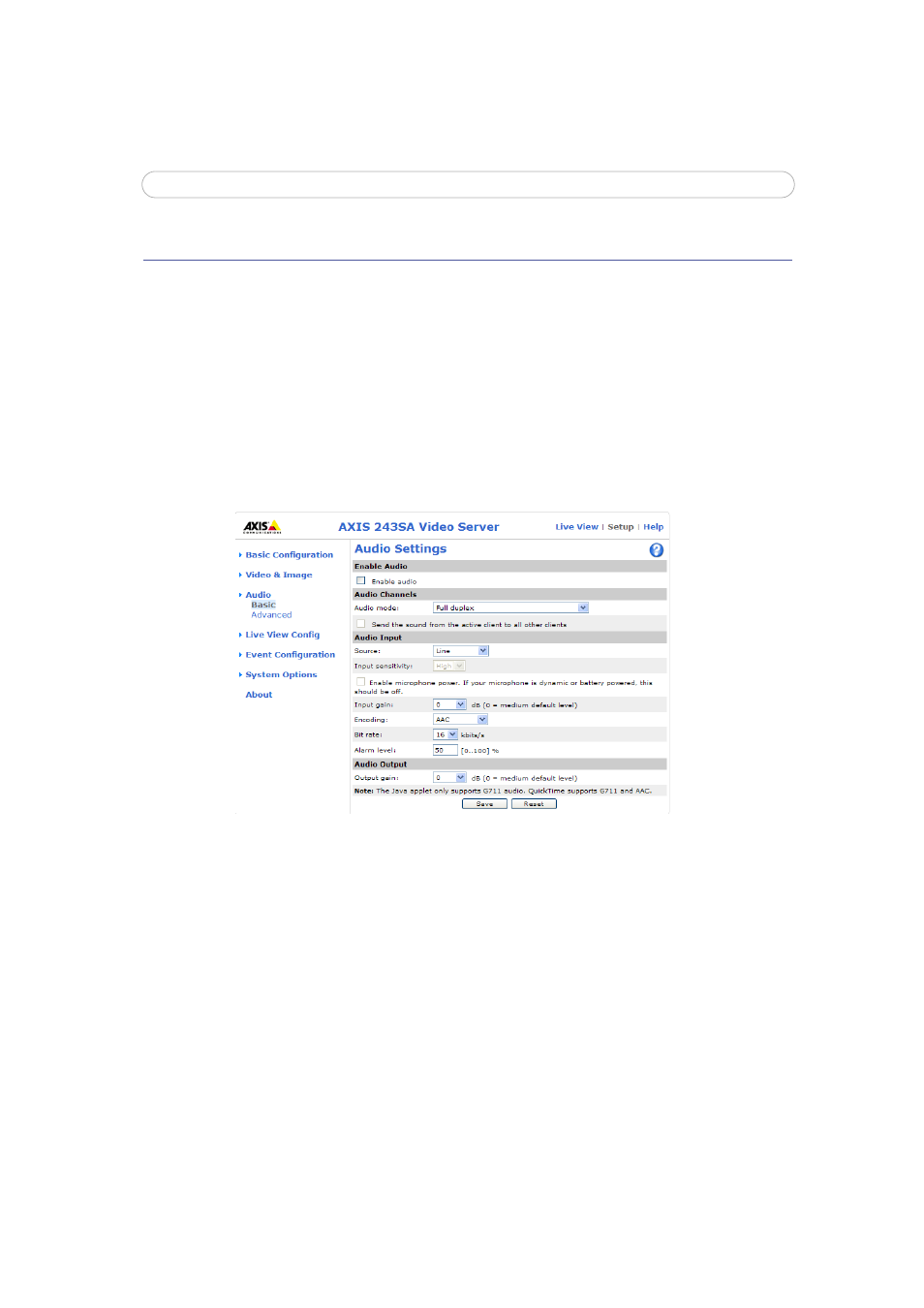Expand the System Options menu
The width and height of the screenshot is (924, 1308).
pyautogui.click(x=281, y=675)
